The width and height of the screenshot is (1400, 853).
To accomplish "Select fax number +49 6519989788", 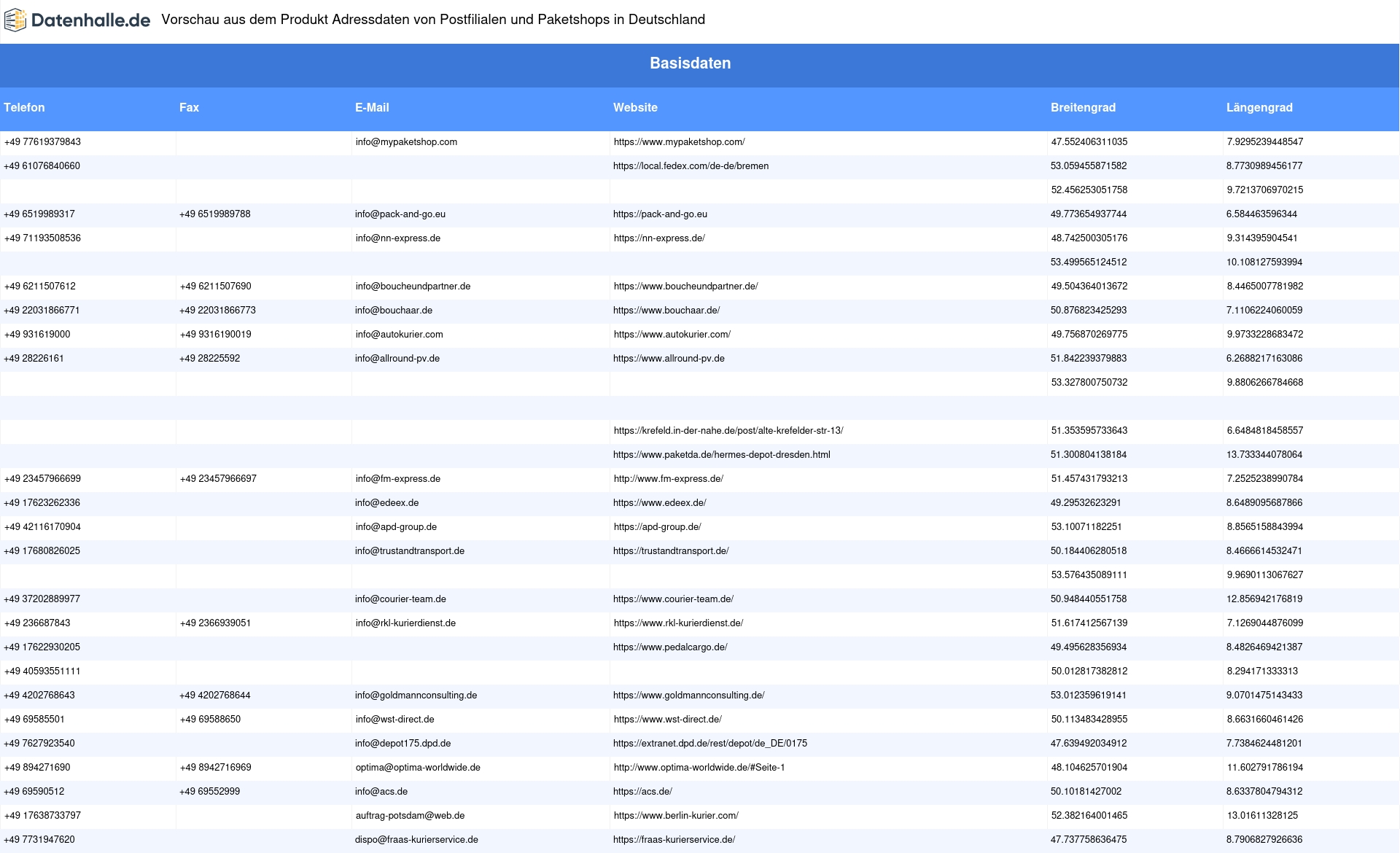I will pos(215,214).
